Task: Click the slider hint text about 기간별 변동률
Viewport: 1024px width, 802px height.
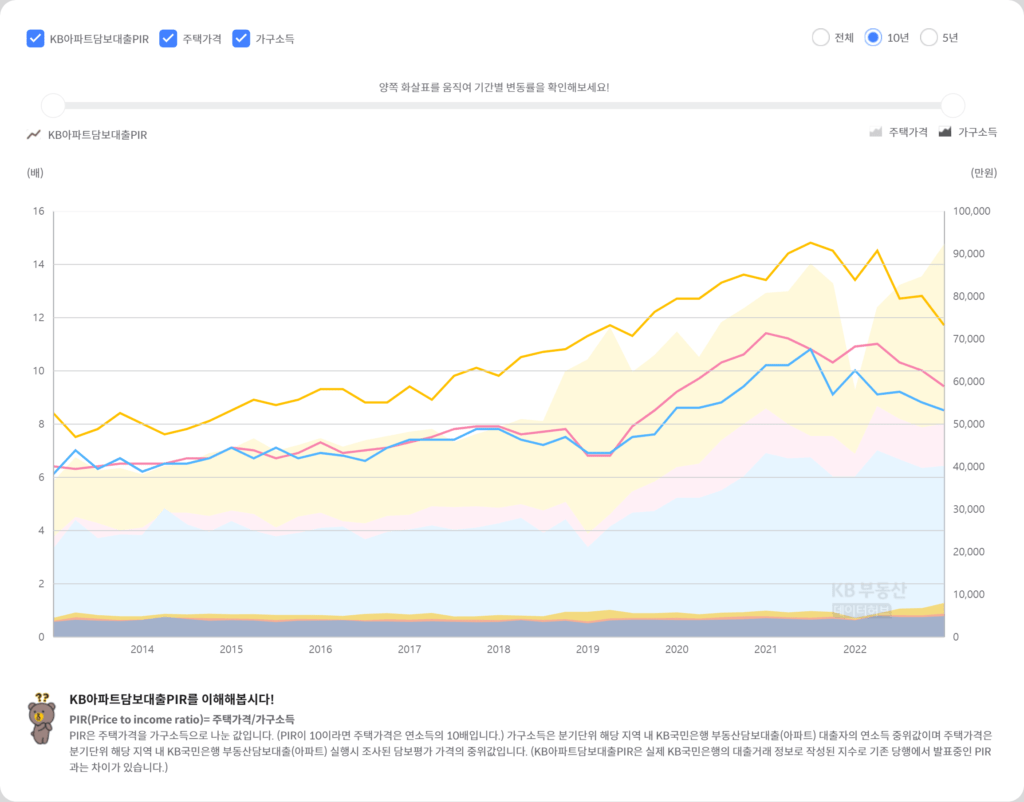Action: (x=494, y=87)
